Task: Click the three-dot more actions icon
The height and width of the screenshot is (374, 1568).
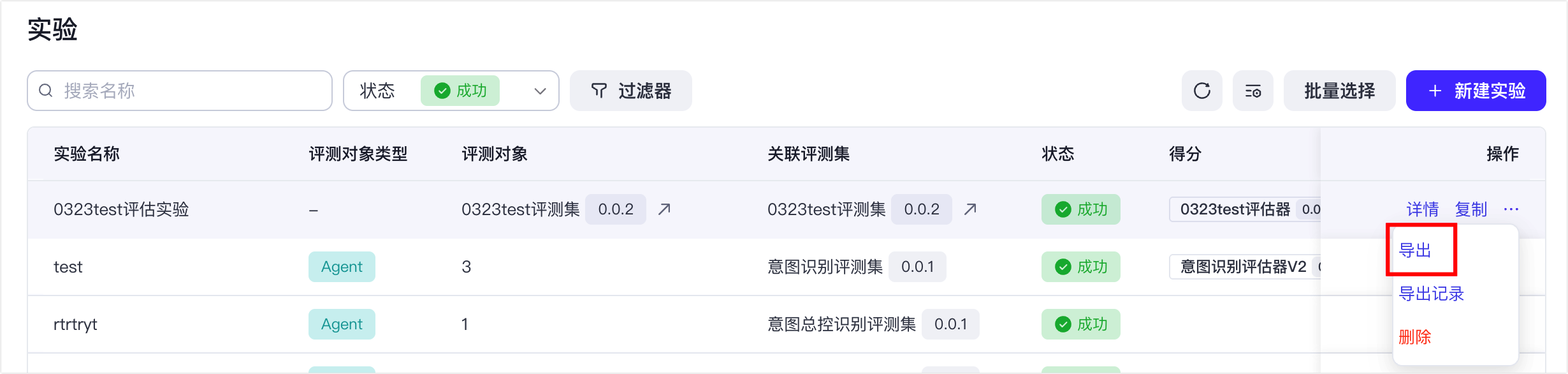Action: point(1511,209)
